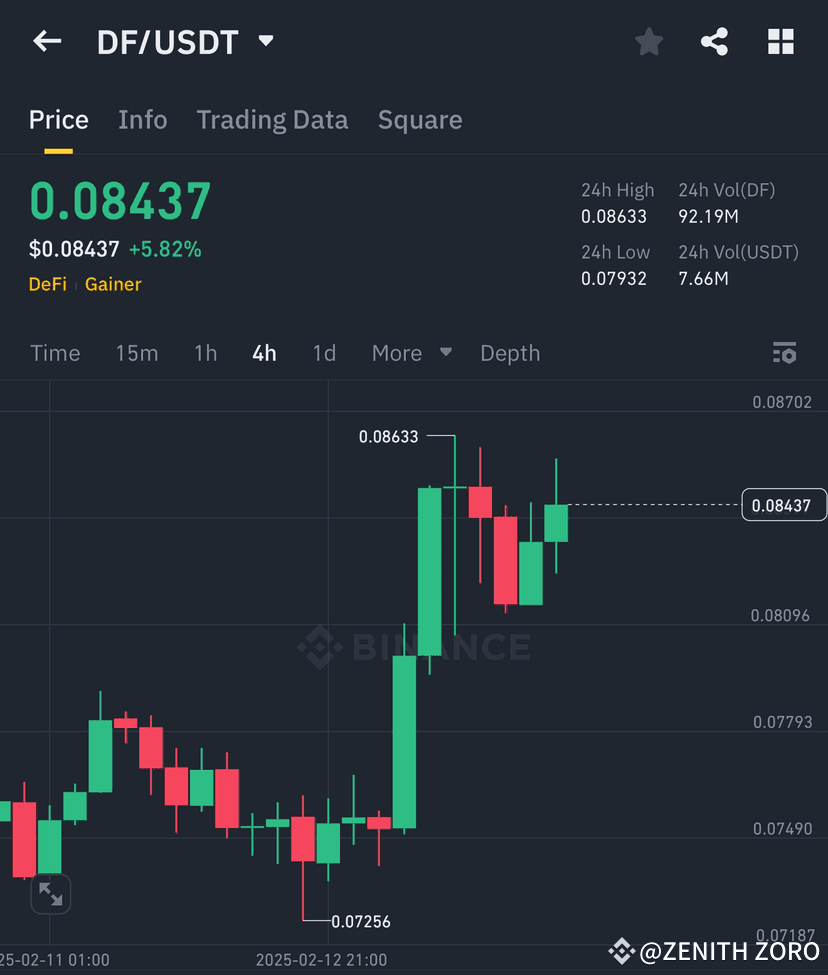Screen dimensions: 828x975
Task: Open the Square tab
Action: click(x=419, y=119)
